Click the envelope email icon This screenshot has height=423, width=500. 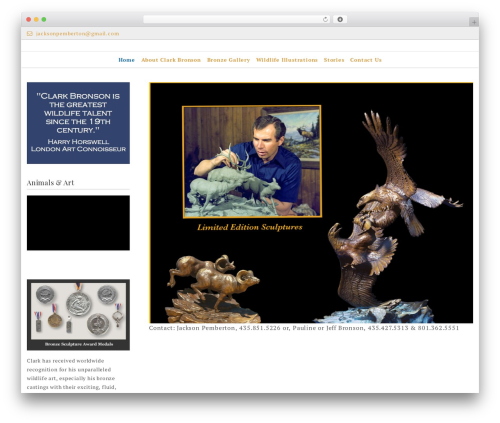30,34
